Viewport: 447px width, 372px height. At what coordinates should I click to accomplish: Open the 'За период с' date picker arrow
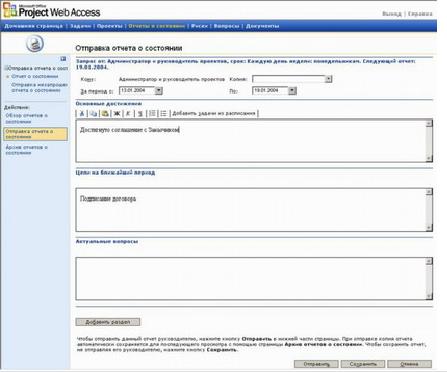tap(159, 91)
